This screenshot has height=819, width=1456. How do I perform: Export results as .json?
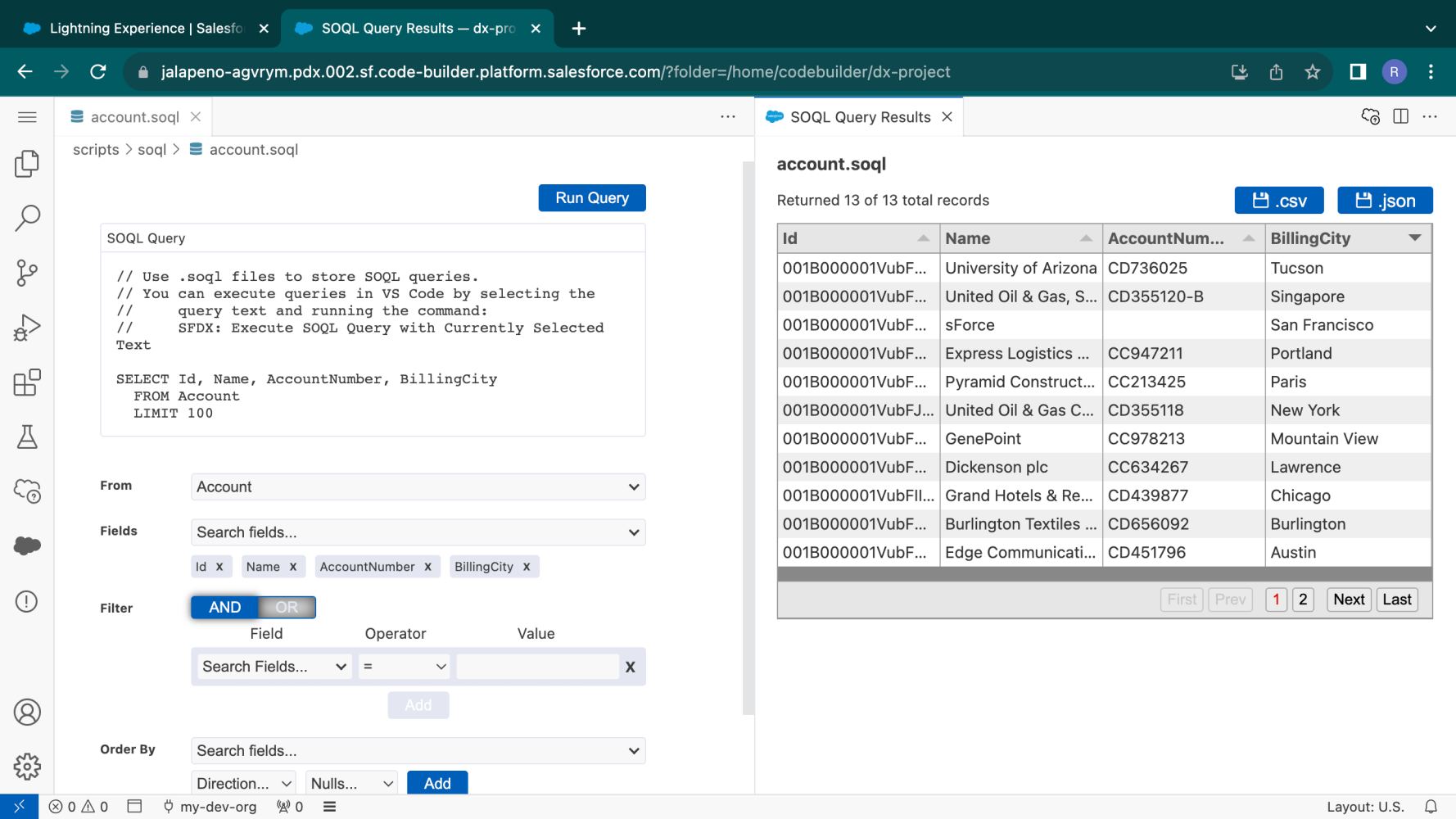(1385, 201)
